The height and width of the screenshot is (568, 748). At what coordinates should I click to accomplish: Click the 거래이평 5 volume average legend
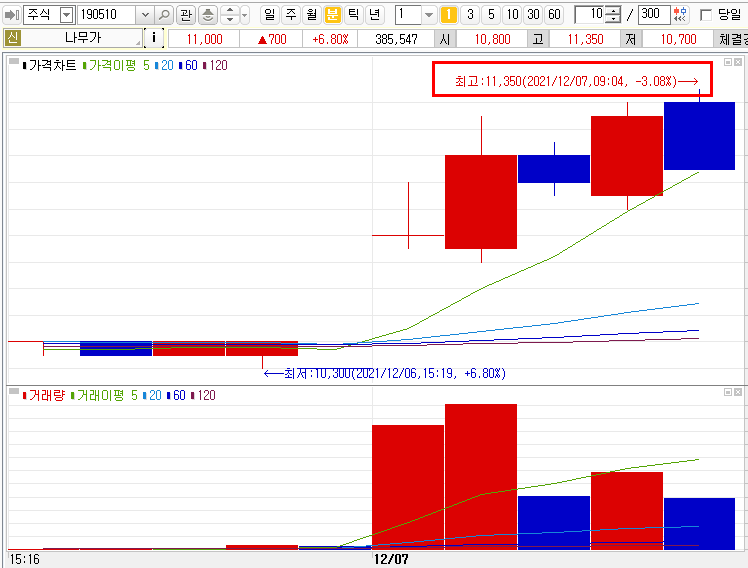tap(104, 395)
